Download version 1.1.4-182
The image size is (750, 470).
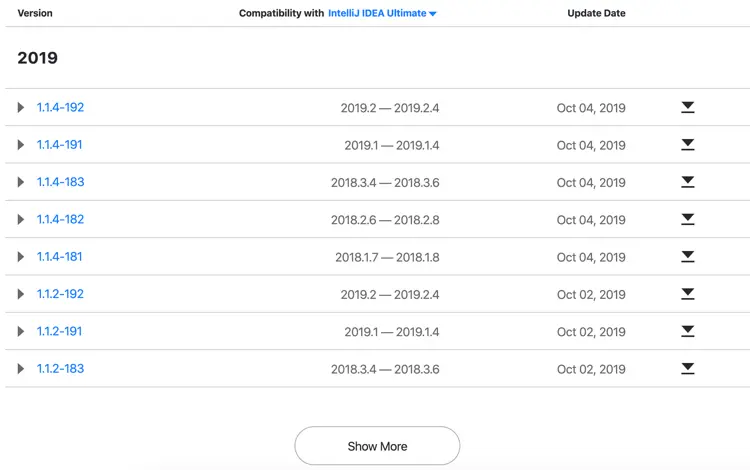coord(688,220)
